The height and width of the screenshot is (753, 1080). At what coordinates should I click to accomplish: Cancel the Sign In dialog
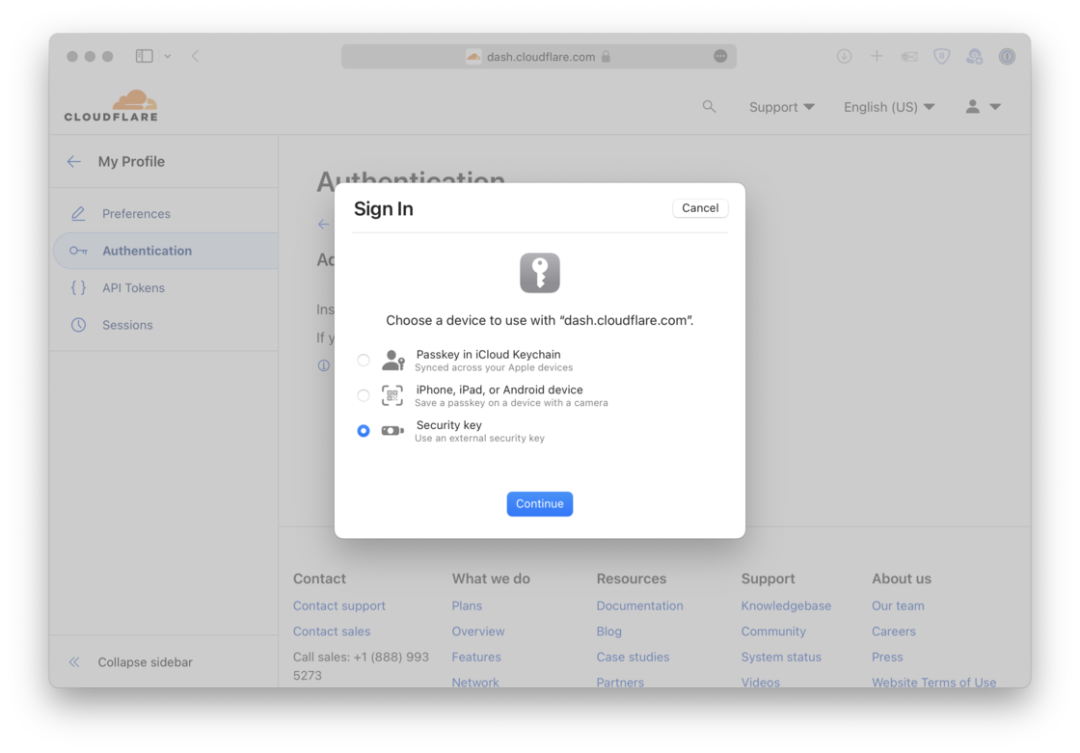pyautogui.click(x=700, y=208)
